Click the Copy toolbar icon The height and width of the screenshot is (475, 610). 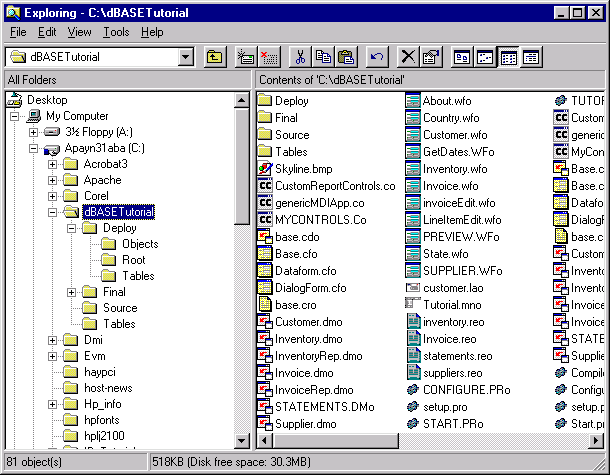(323, 57)
